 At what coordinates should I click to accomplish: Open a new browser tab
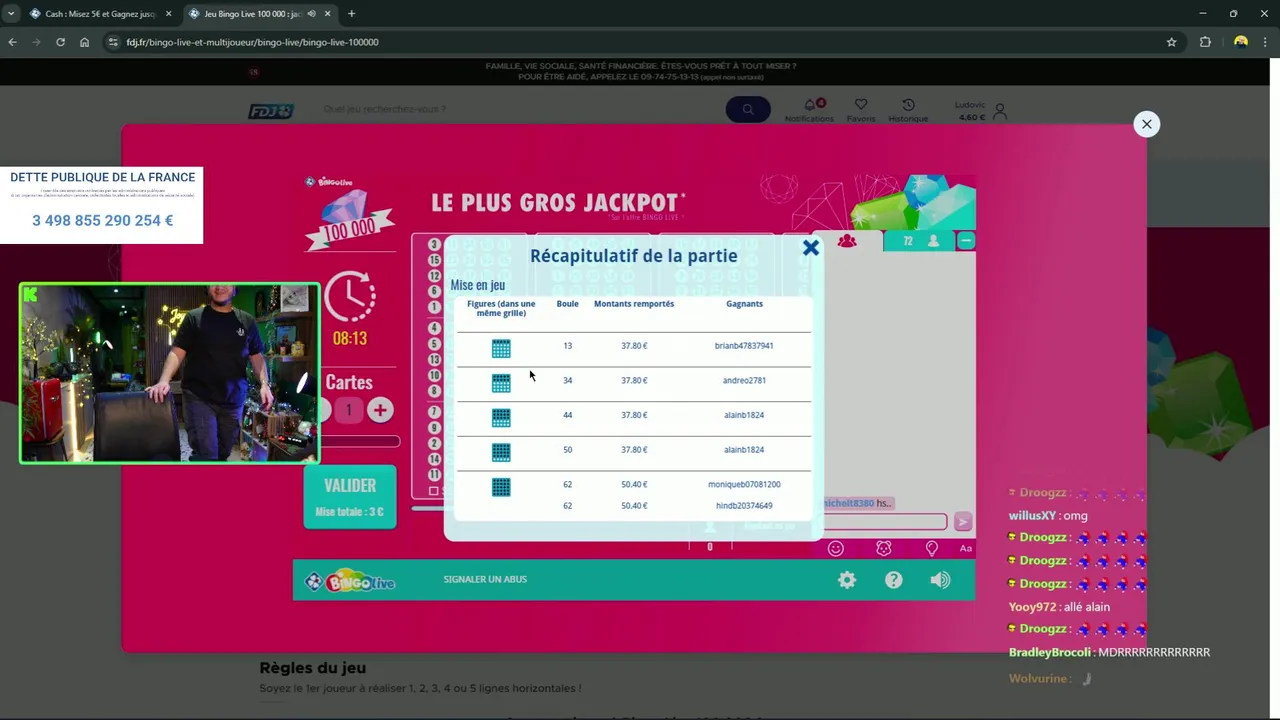click(x=351, y=14)
